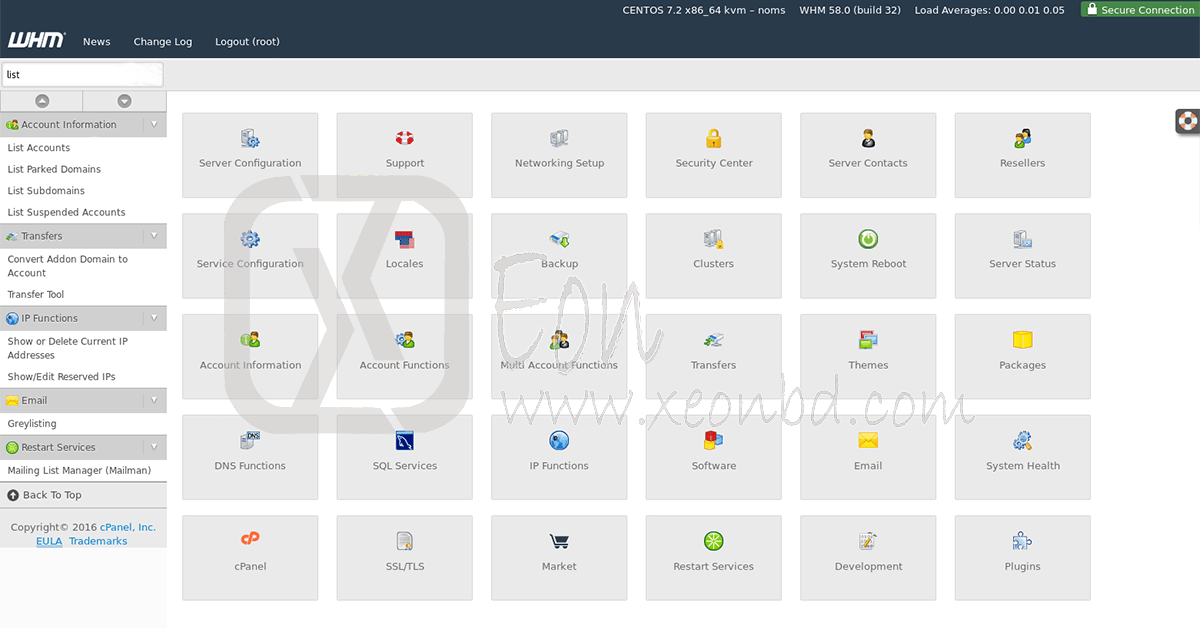This screenshot has width=1200, height=628.
Task: Click Logout (root) in the header
Action: coord(247,42)
